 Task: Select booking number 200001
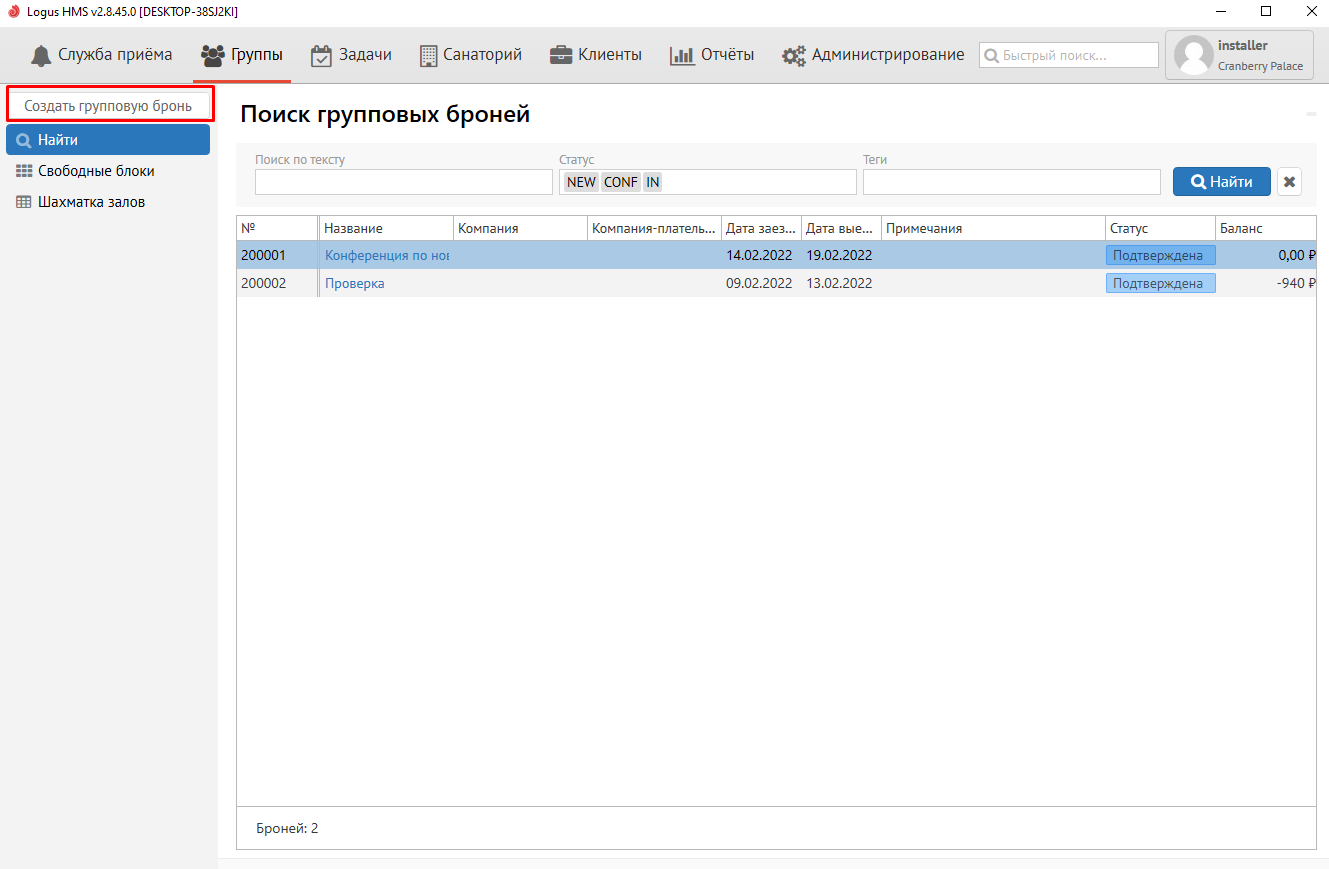263,255
